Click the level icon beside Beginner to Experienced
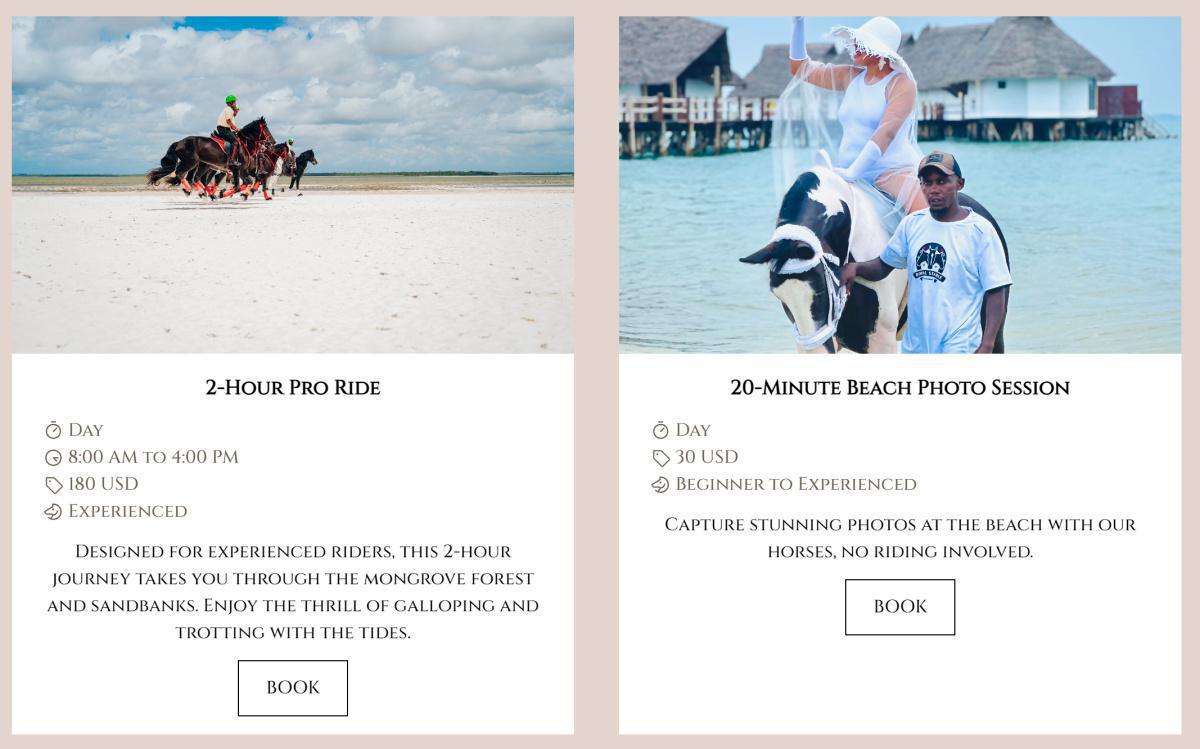 coord(660,485)
